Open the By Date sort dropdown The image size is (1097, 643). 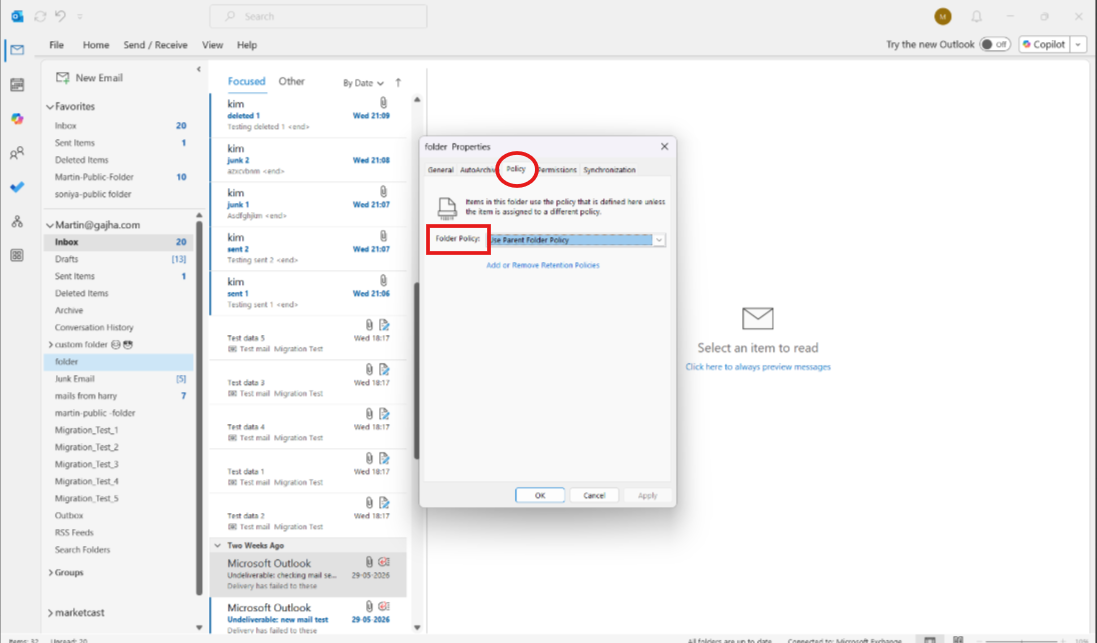pyautogui.click(x=363, y=83)
